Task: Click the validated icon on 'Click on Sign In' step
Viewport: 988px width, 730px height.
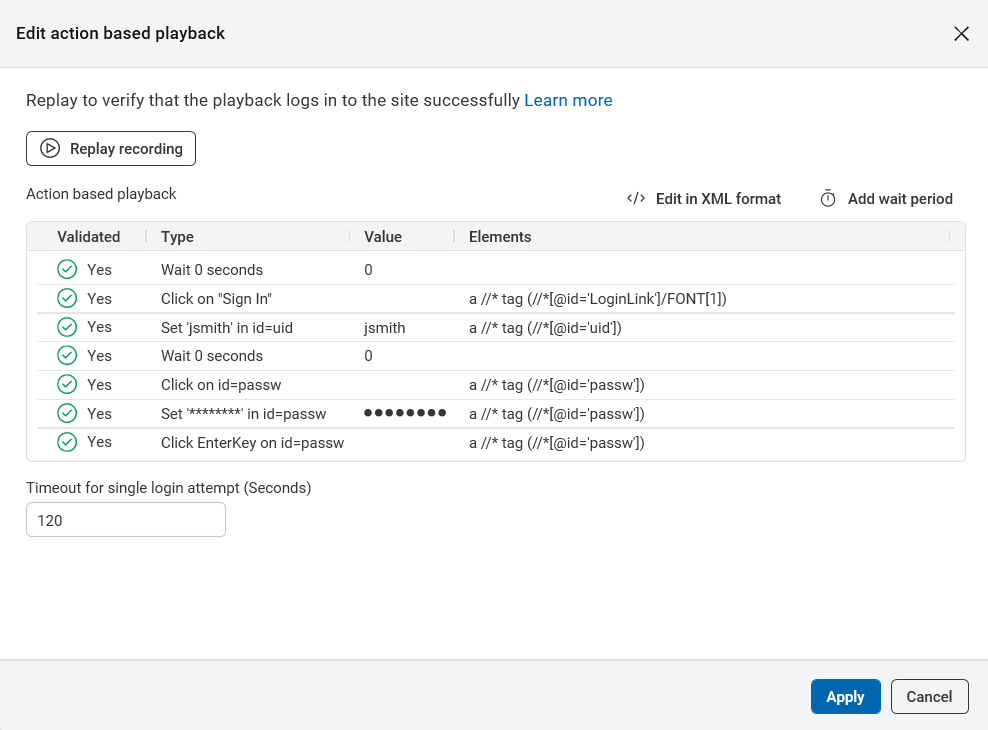Action: coord(67,298)
